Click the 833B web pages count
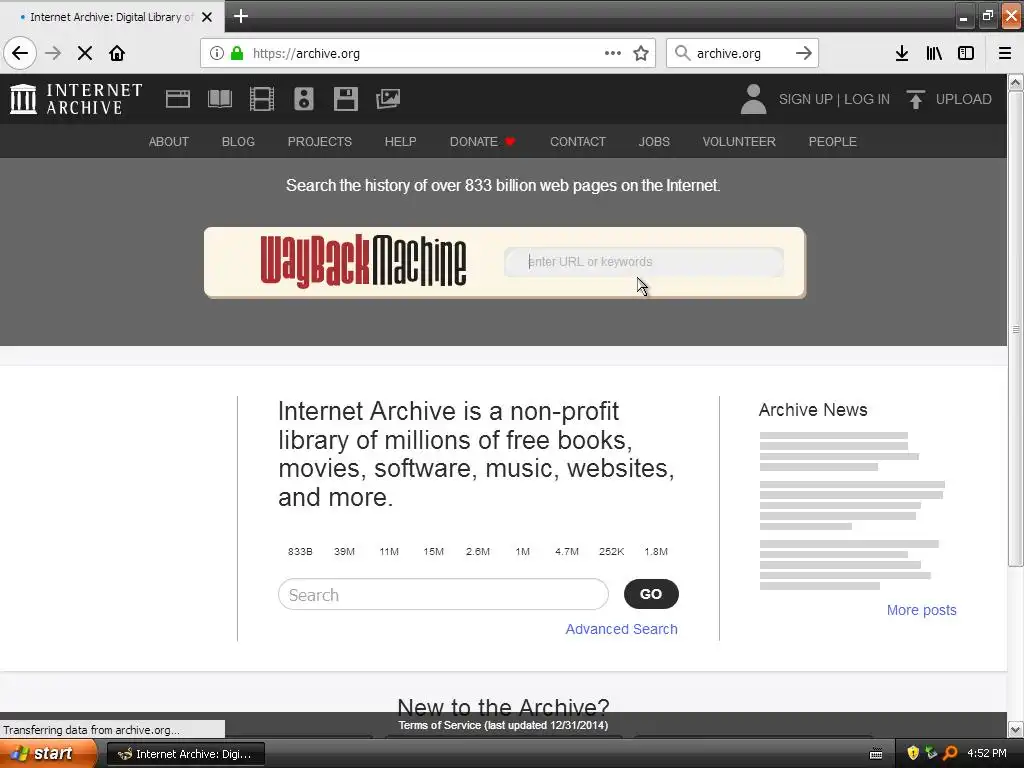Screen dimensions: 1024x768 (x=300, y=551)
